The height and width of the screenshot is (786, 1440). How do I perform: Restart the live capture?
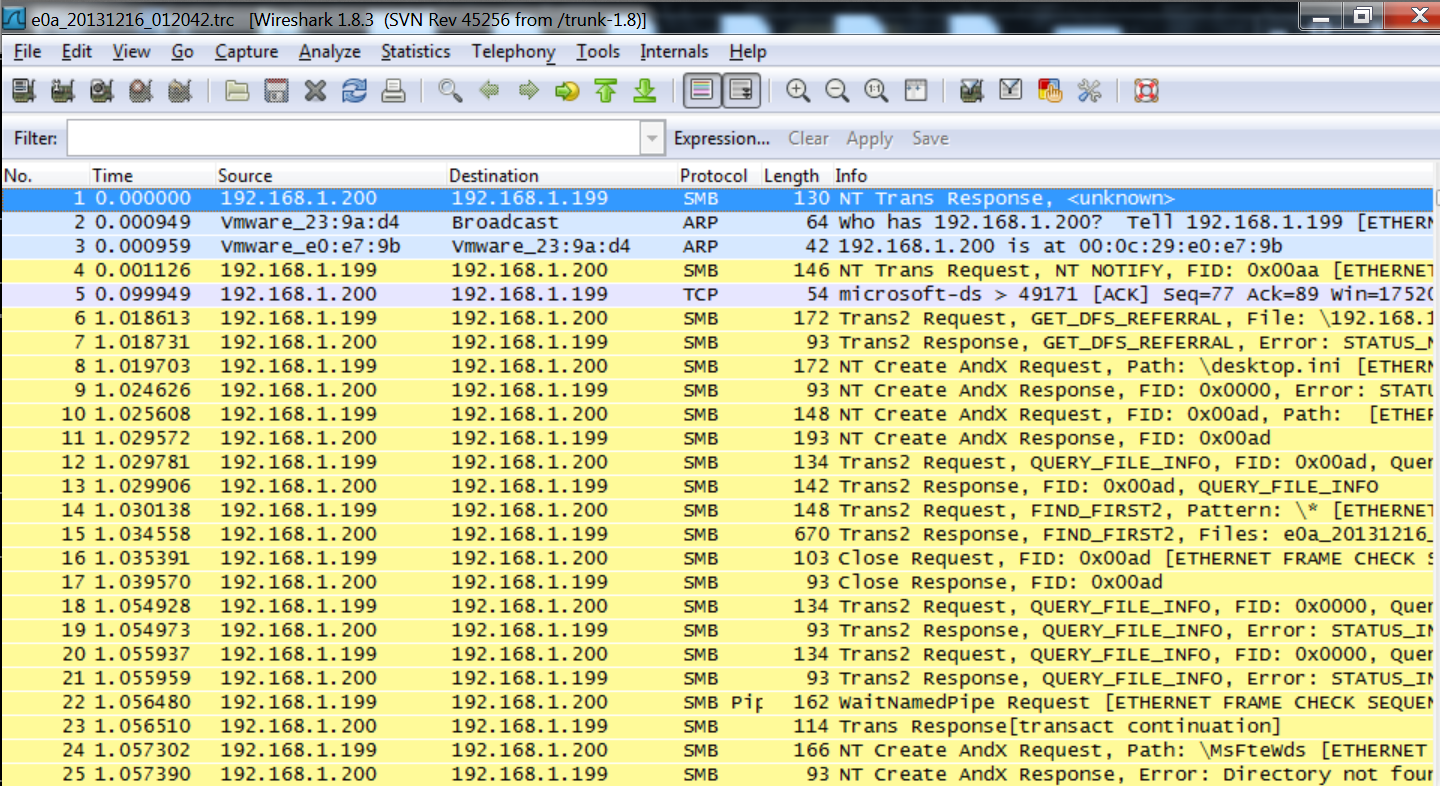pyautogui.click(x=180, y=91)
